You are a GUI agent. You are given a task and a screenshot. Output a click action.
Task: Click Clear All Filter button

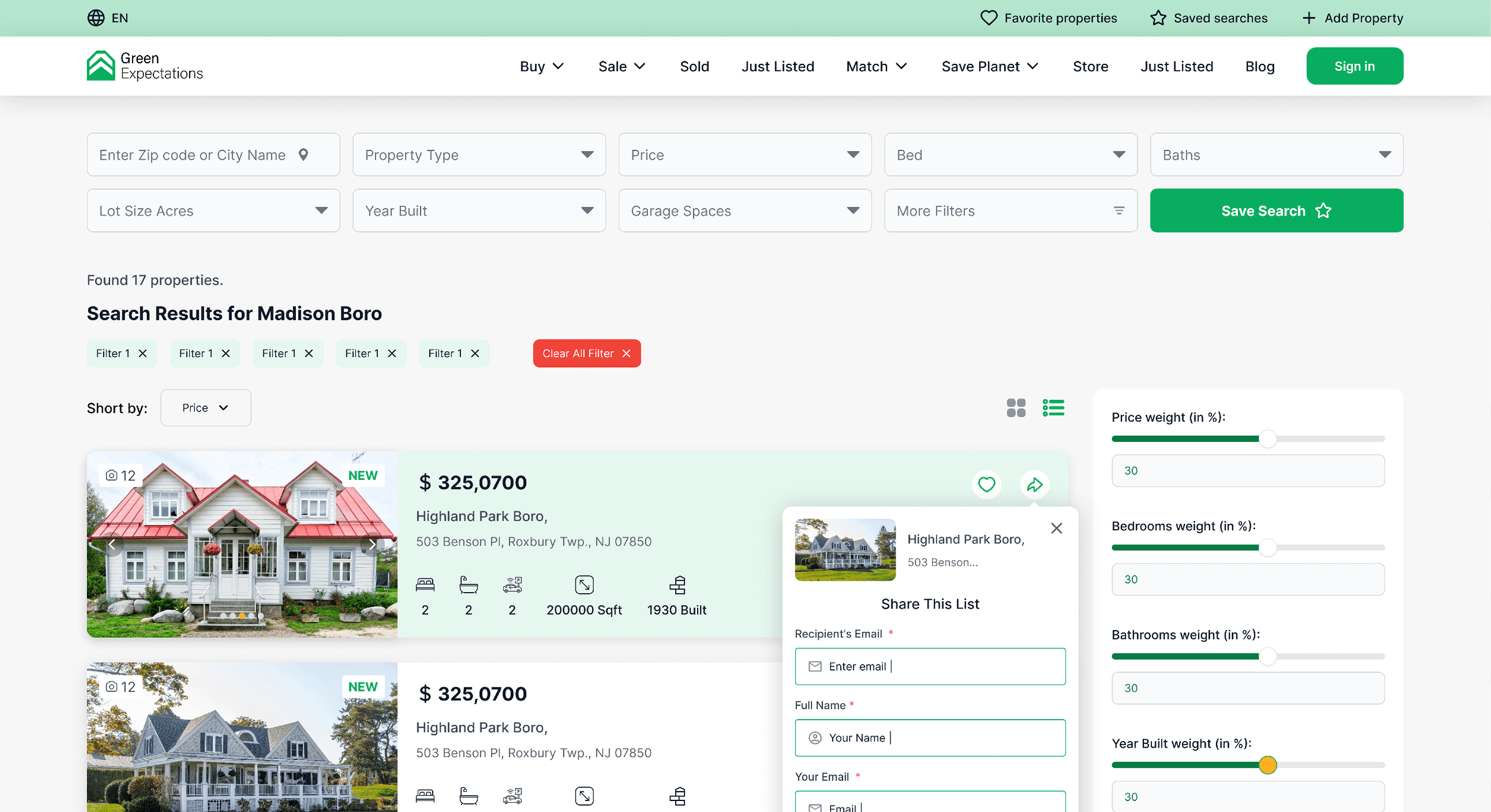coord(586,354)
